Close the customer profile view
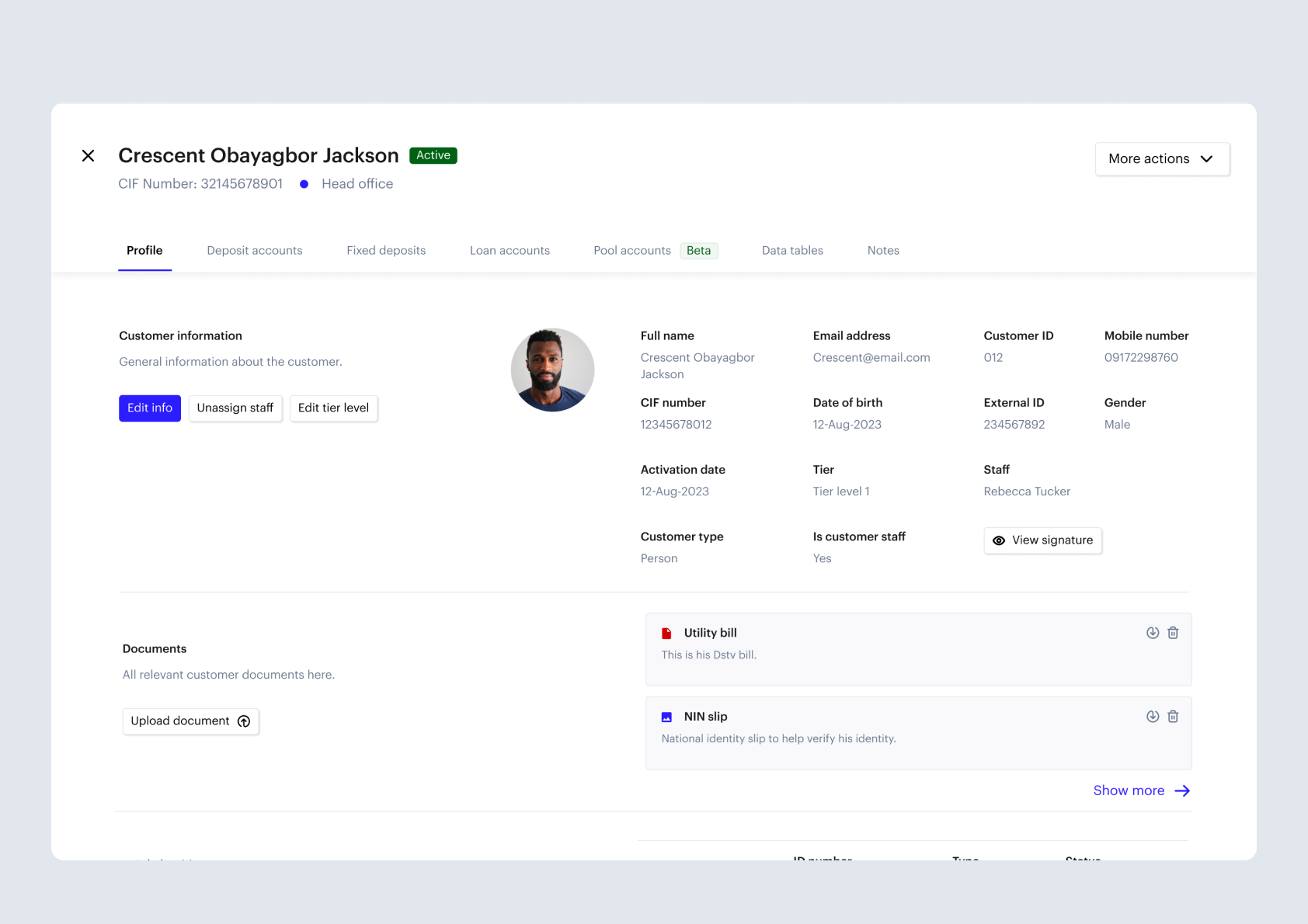The width and height of the screenshot is (1308, 924). [88, 155]
